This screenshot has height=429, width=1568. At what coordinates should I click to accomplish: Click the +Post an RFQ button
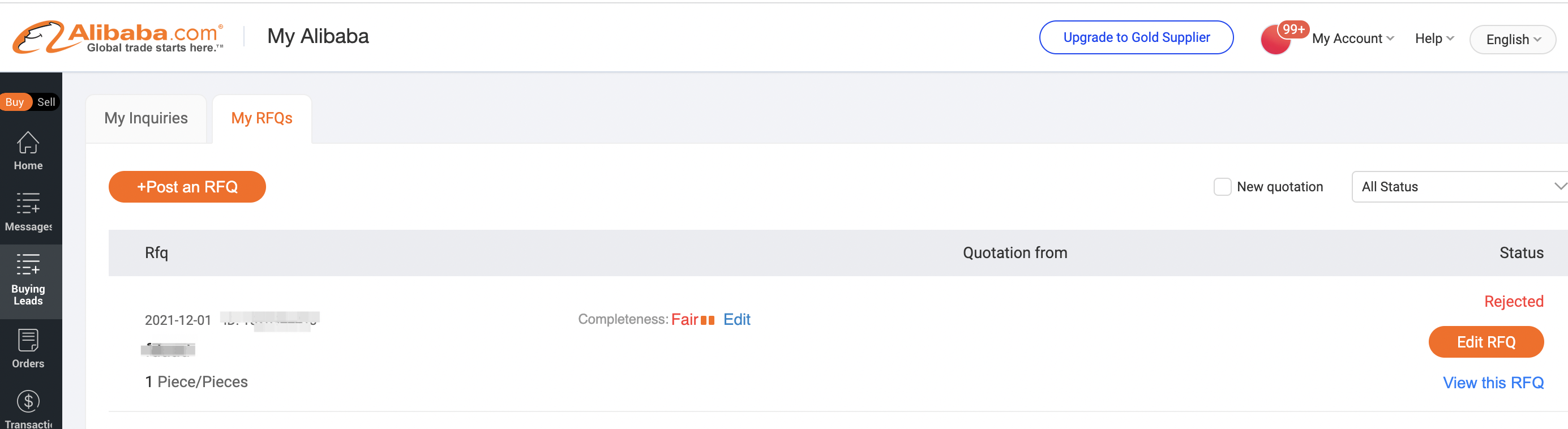187,187
